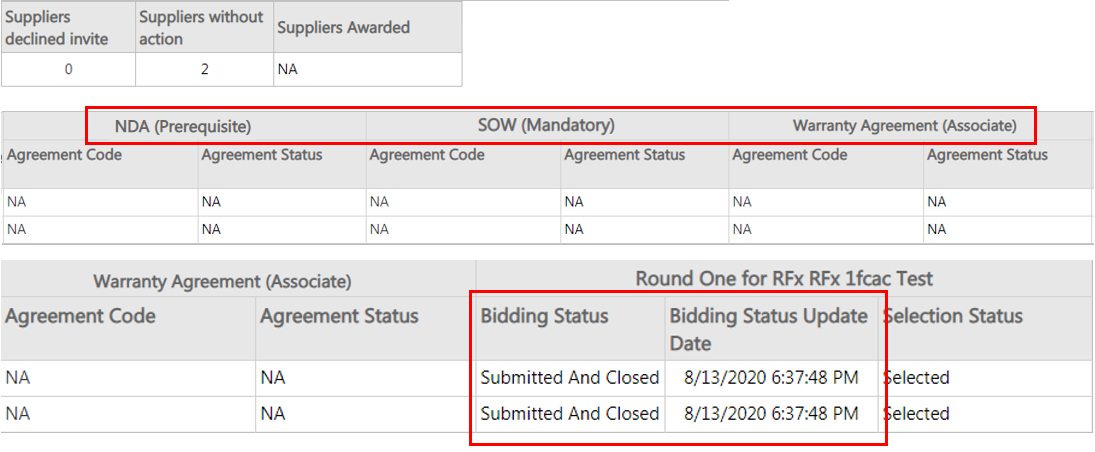
Task: Select the Suppliers without action header
Action: (201, 28)
